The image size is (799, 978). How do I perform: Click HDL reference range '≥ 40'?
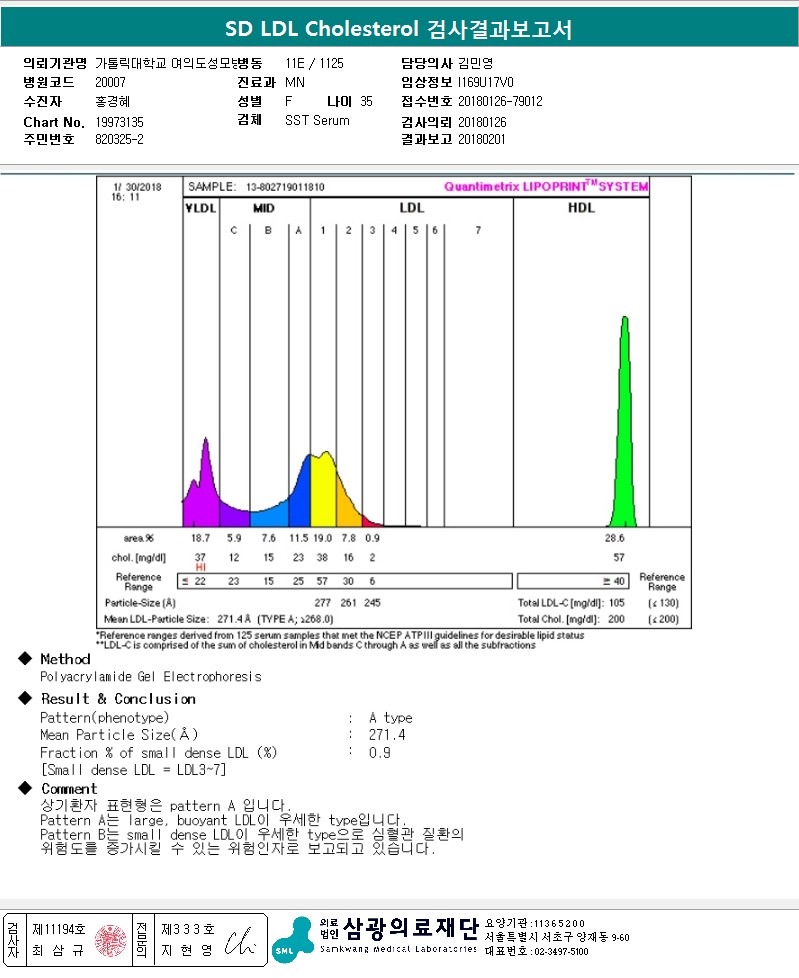click(614, 581)
